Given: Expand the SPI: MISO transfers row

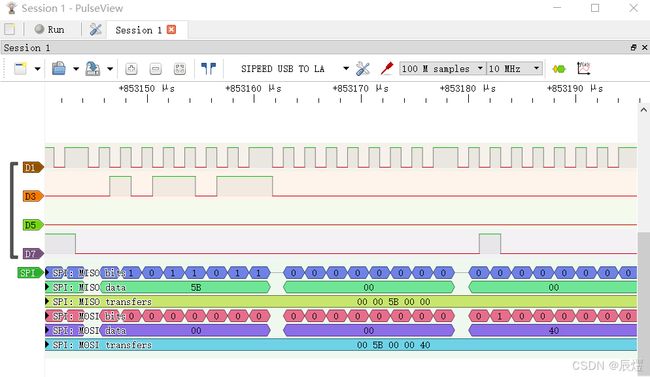Looking at the screenshot, I should [x=47, y=302].
